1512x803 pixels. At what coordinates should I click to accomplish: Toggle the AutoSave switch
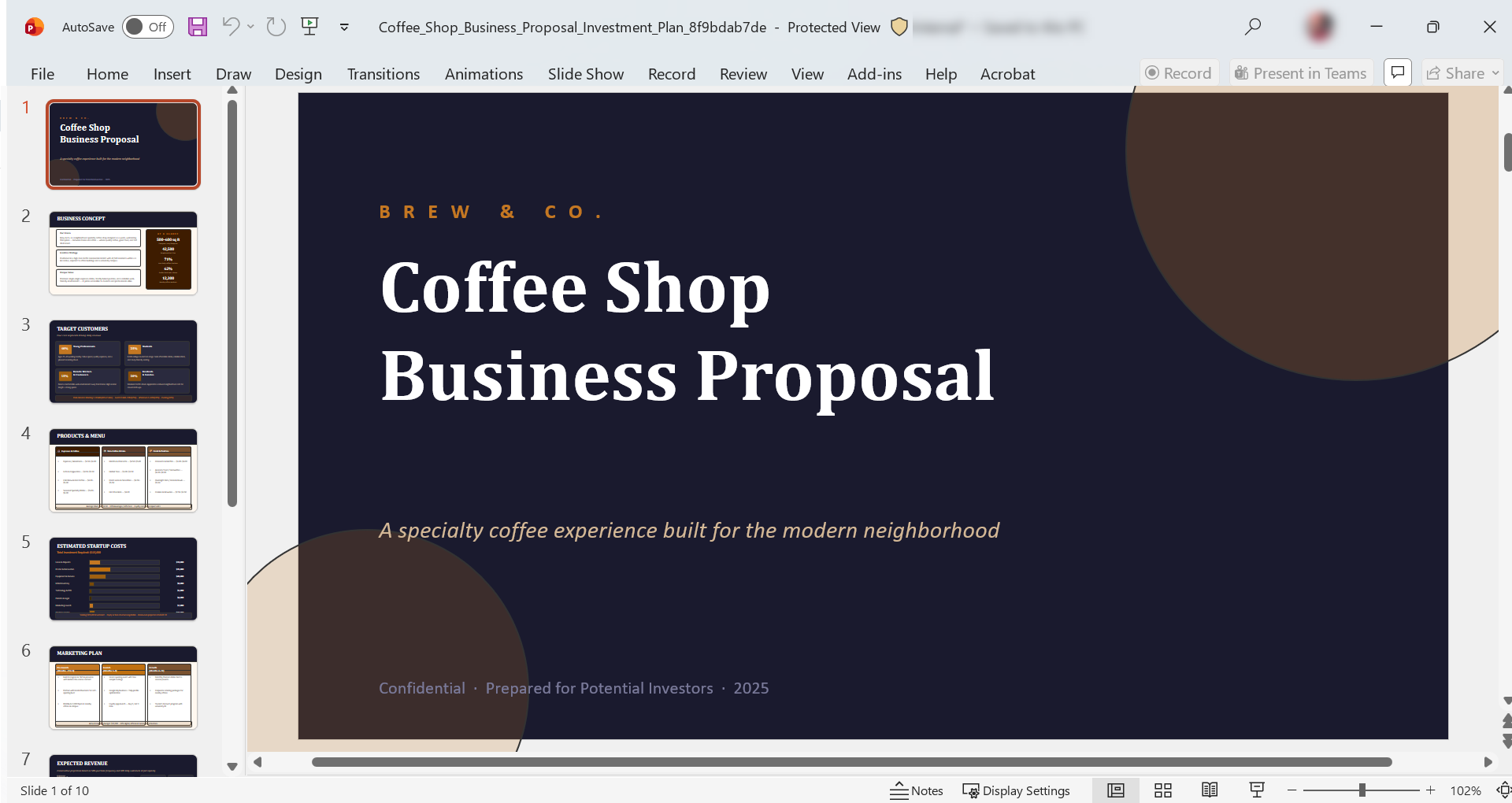click(x=147, y=27)
